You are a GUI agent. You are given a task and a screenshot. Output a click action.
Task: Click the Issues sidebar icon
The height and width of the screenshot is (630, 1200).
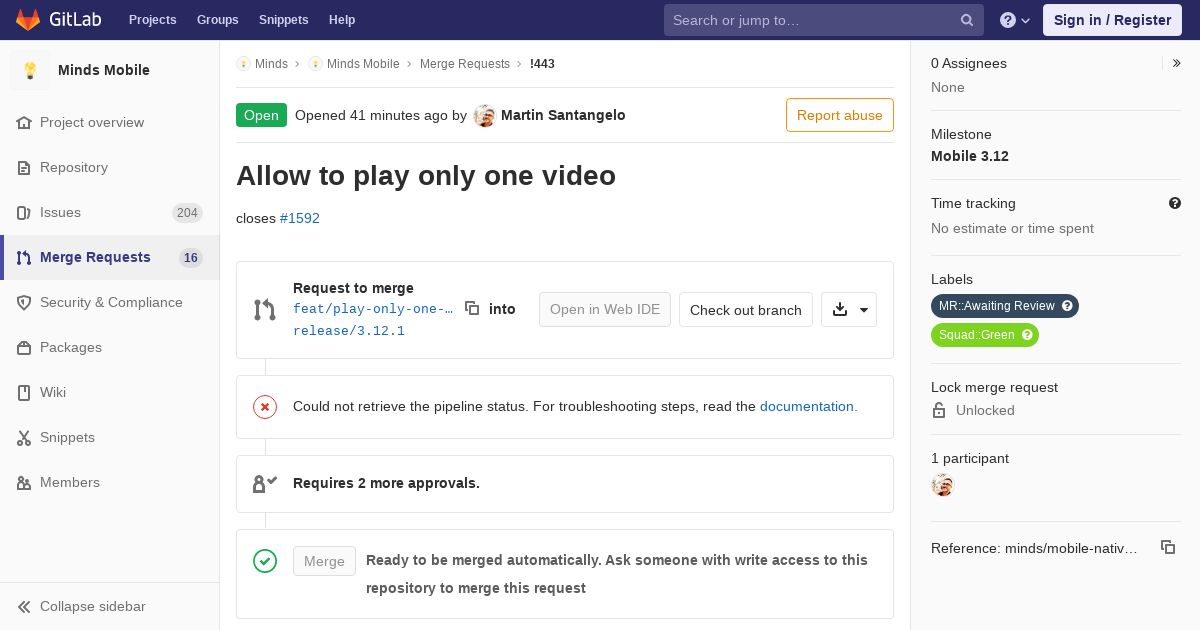24,213
